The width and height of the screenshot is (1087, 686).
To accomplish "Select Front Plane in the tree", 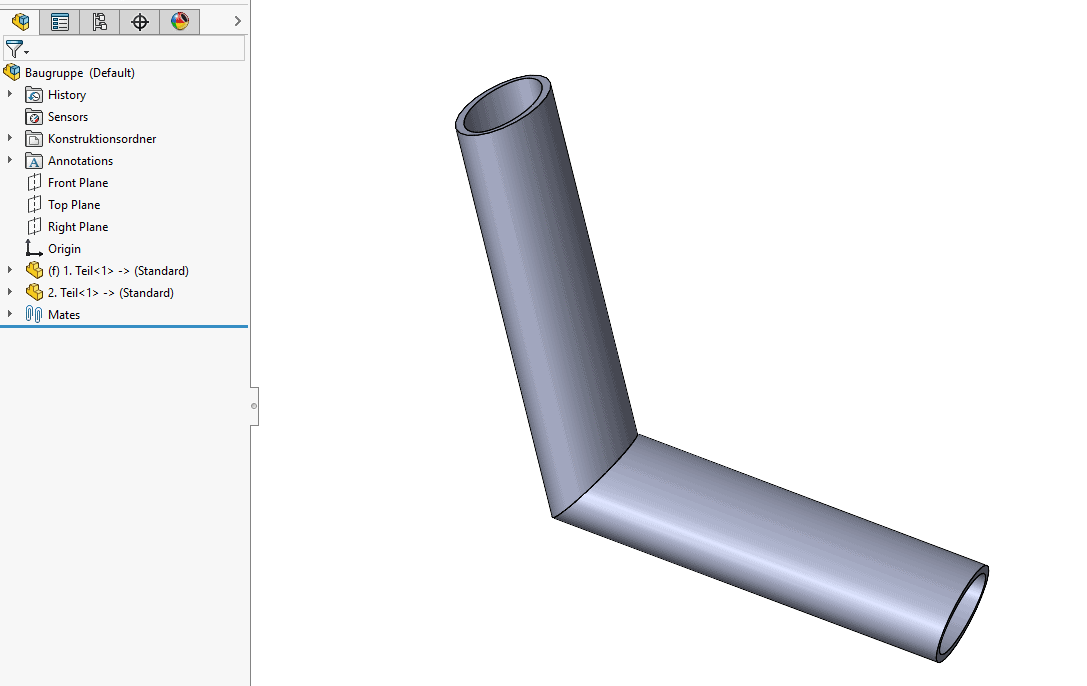I will (78, 183).
